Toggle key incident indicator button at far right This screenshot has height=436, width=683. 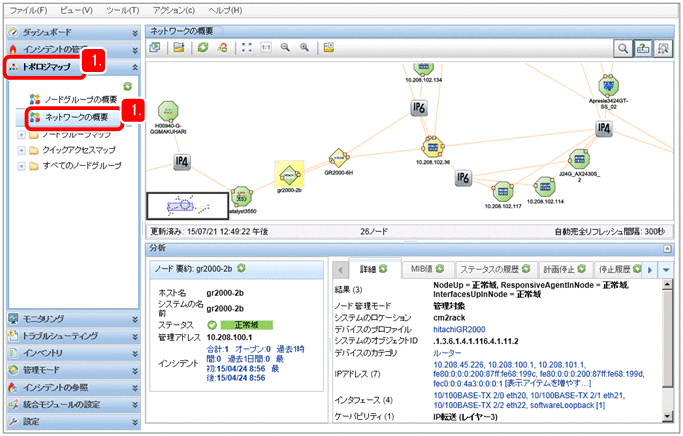[x=663, y=48]
